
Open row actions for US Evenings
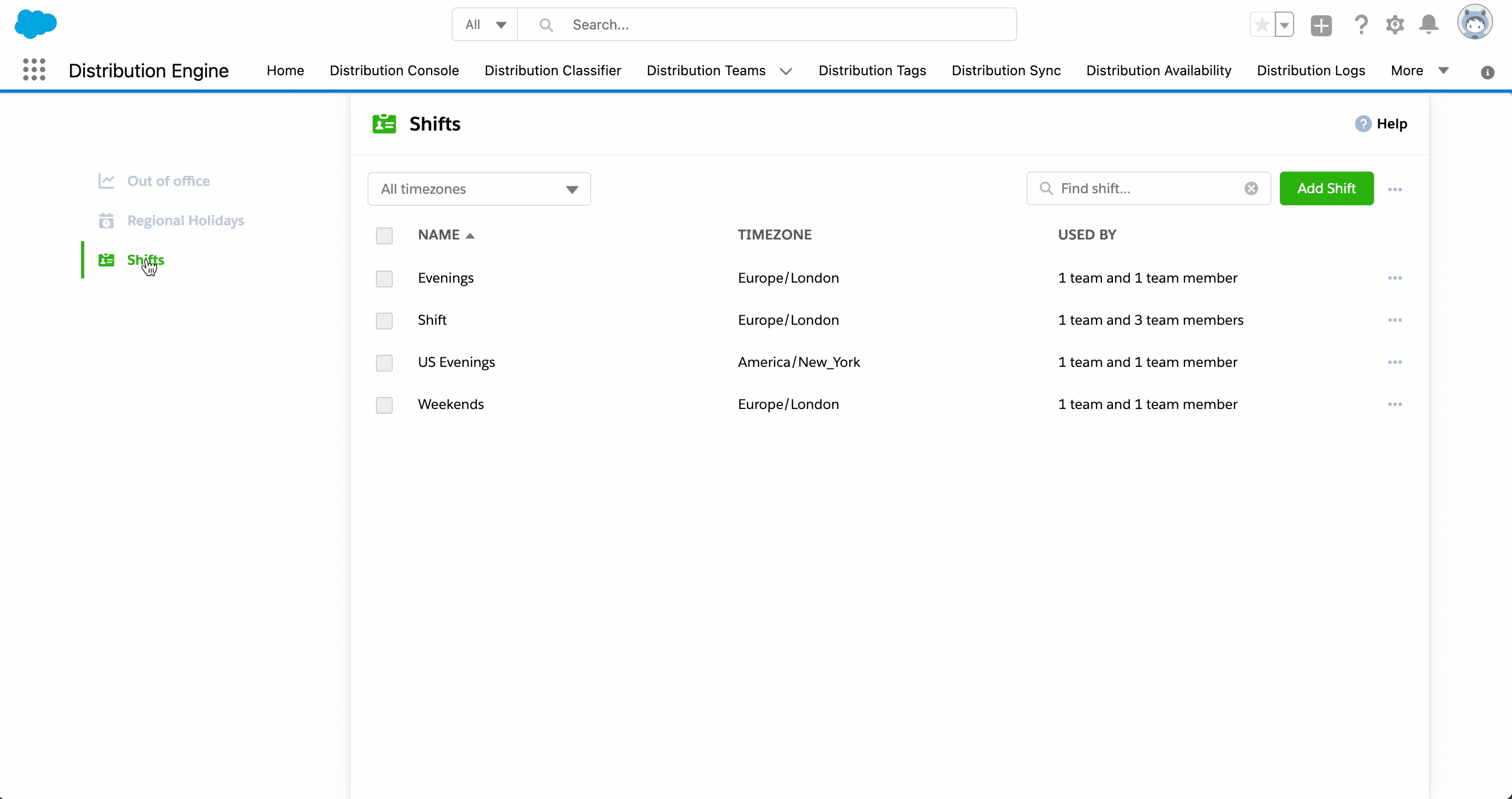coord(1395,363)
